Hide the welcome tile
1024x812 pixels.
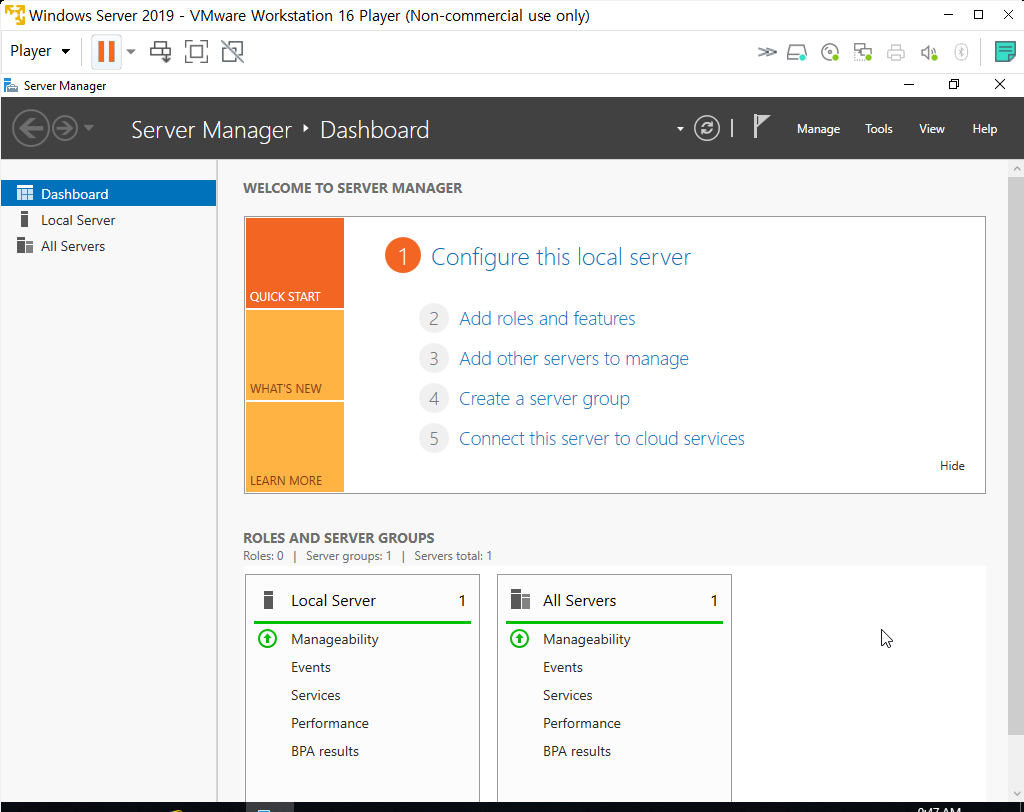(x=952, y=466)
